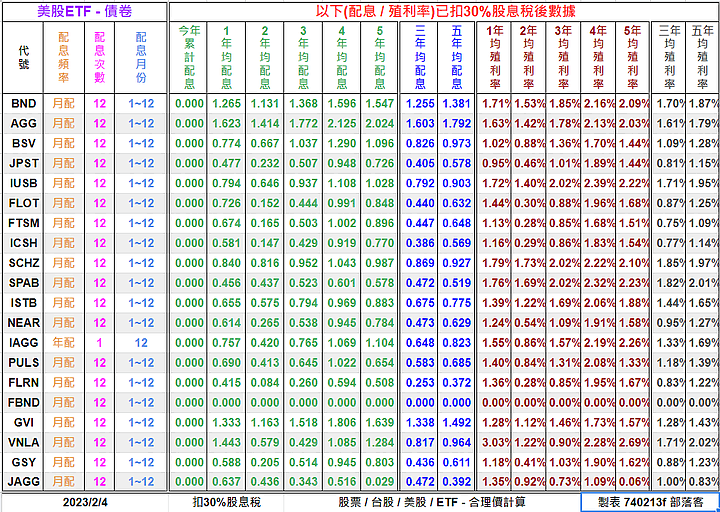Click the IUSB ticker cell
720x512 pixels.
click(x=23, y=183)
